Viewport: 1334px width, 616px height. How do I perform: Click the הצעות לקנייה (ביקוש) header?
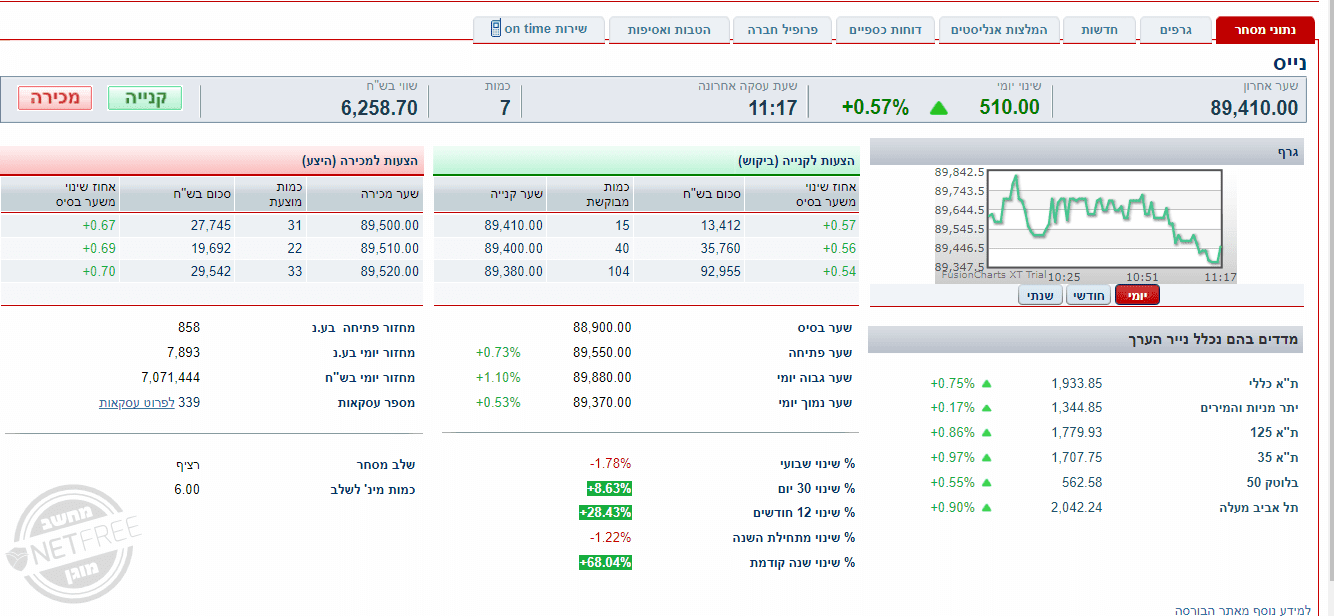click(796, 161)
